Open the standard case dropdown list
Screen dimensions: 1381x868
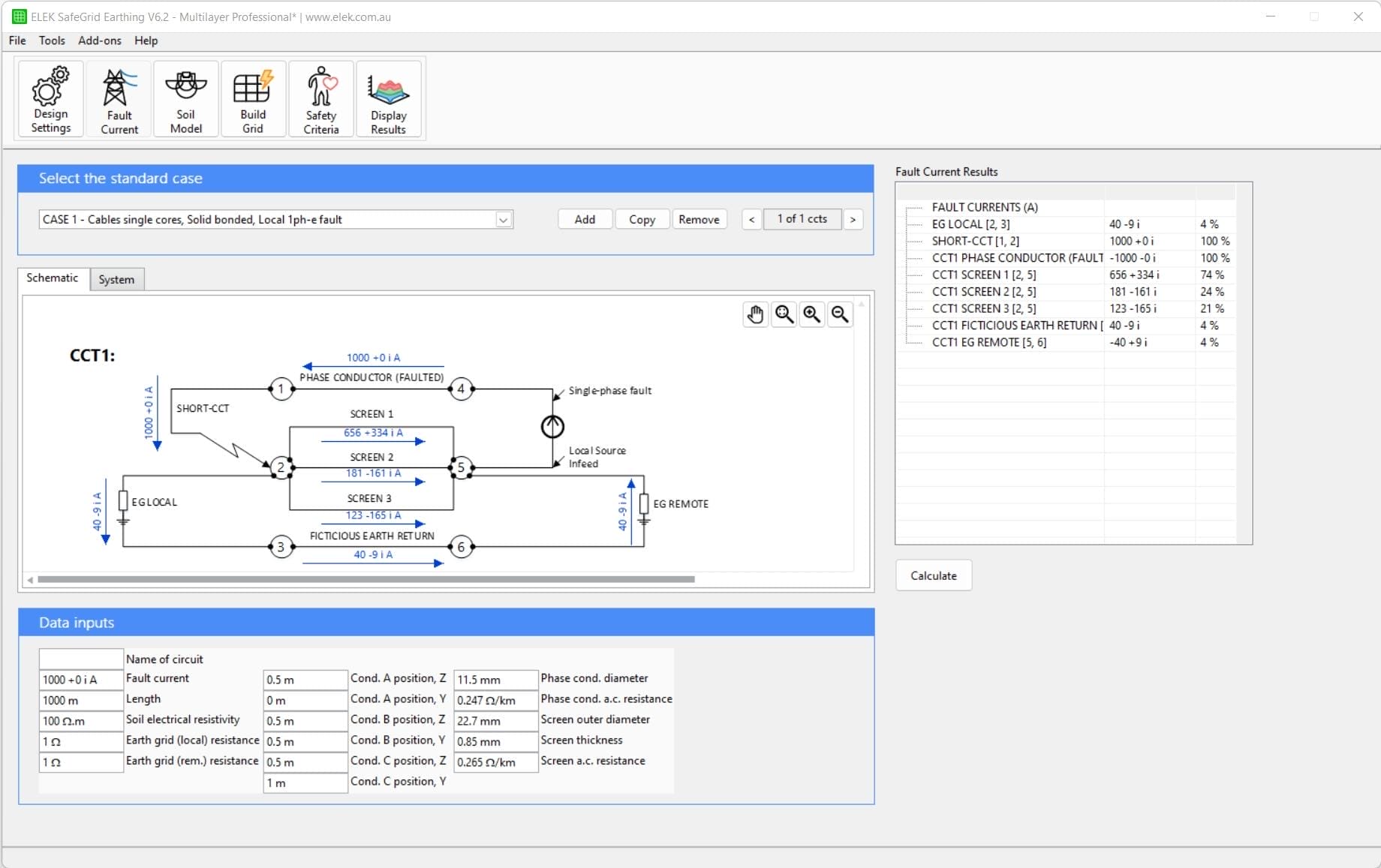504,219
